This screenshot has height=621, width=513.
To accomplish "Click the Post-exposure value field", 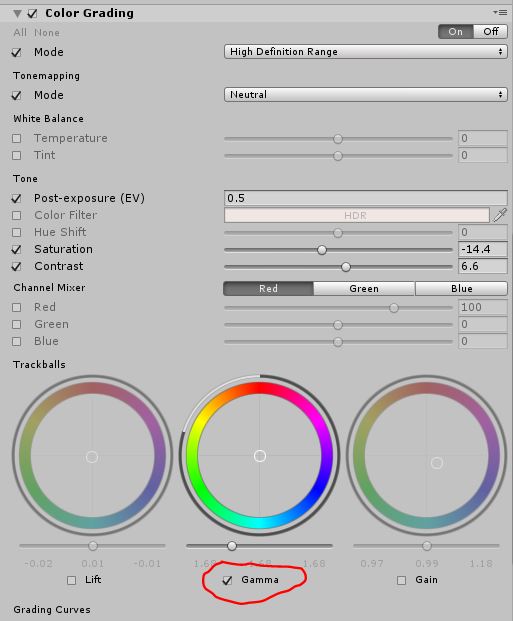I will pyautogui.click(x=366, y=198).
